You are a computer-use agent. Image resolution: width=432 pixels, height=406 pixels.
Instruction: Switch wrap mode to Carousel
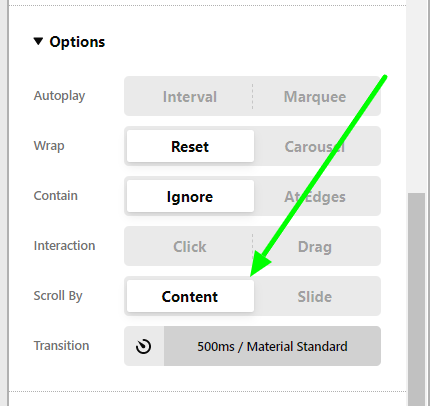click(315, 146)
